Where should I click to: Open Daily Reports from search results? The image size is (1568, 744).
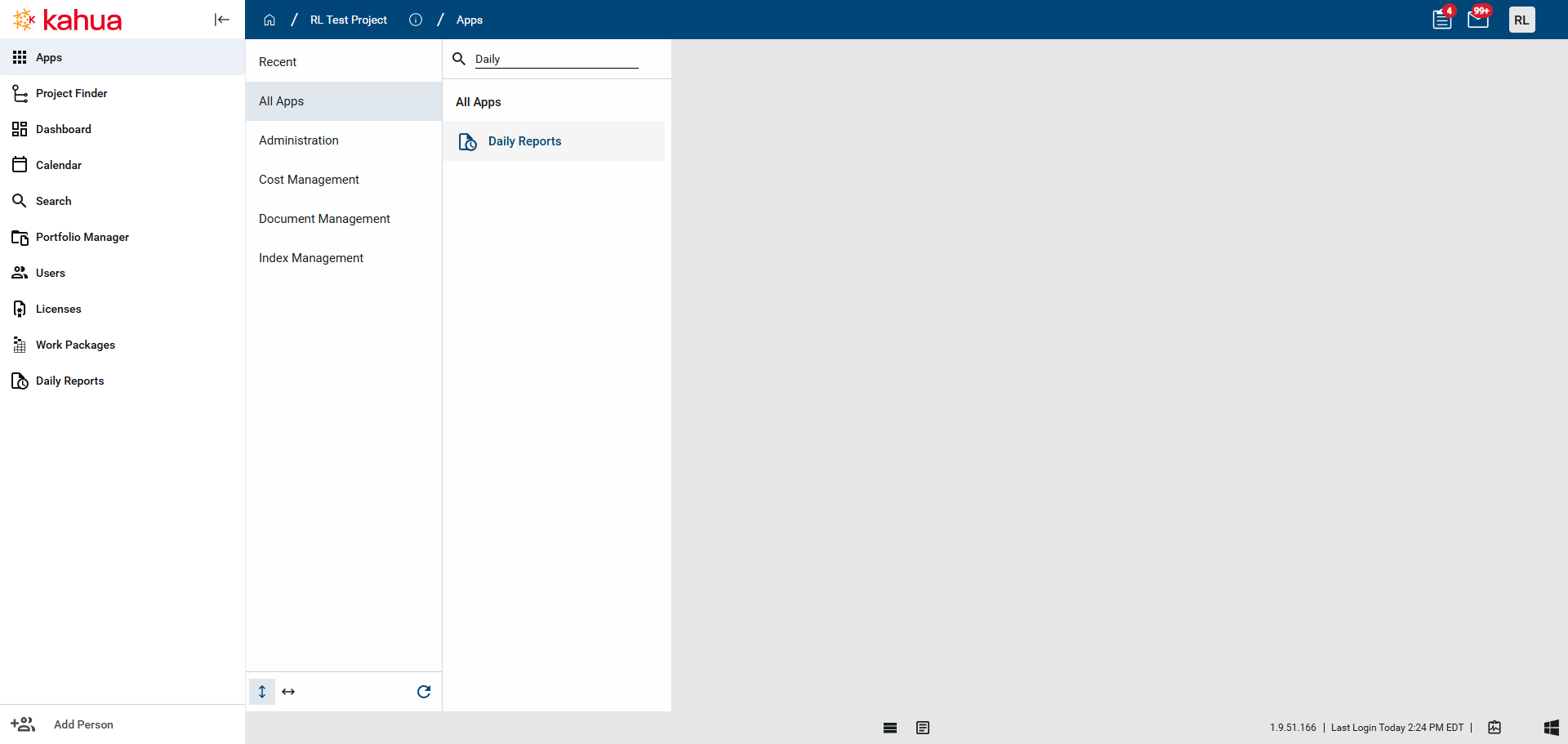coord(524,140)
